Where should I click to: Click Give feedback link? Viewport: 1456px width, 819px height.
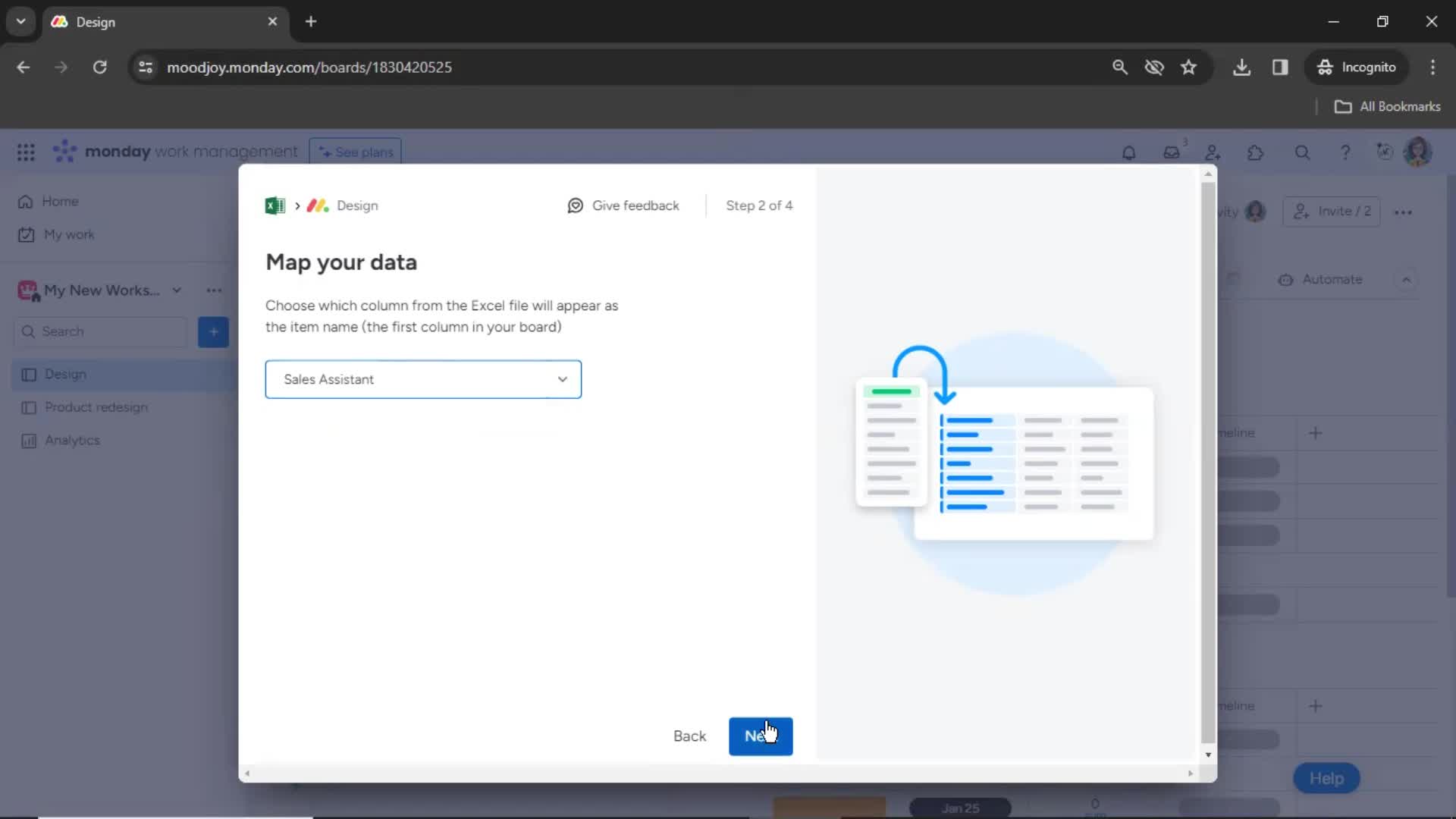tap(623, 206)
